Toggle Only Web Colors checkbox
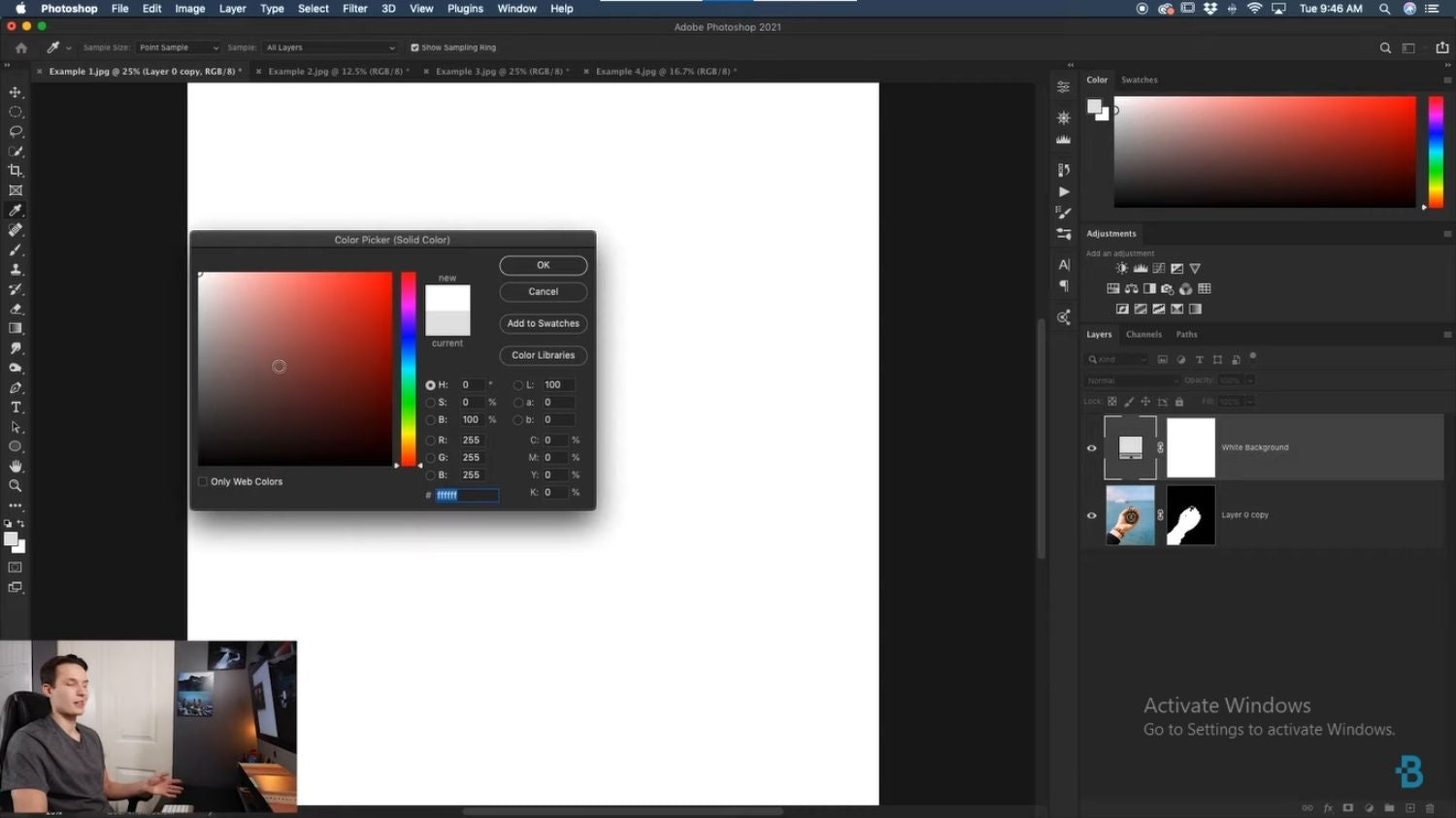 pyautogui.click(x=202, y=481)
